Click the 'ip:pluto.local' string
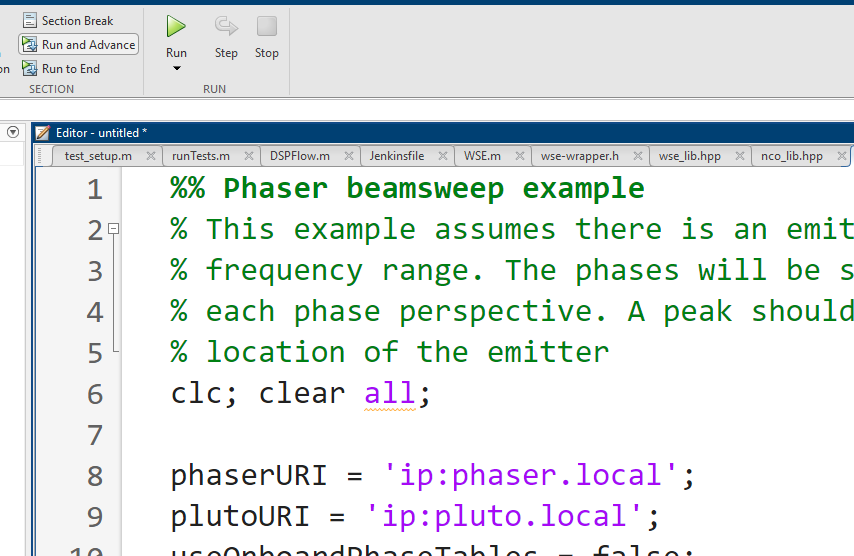The image size is (854, 556). [x=504, y=516]
